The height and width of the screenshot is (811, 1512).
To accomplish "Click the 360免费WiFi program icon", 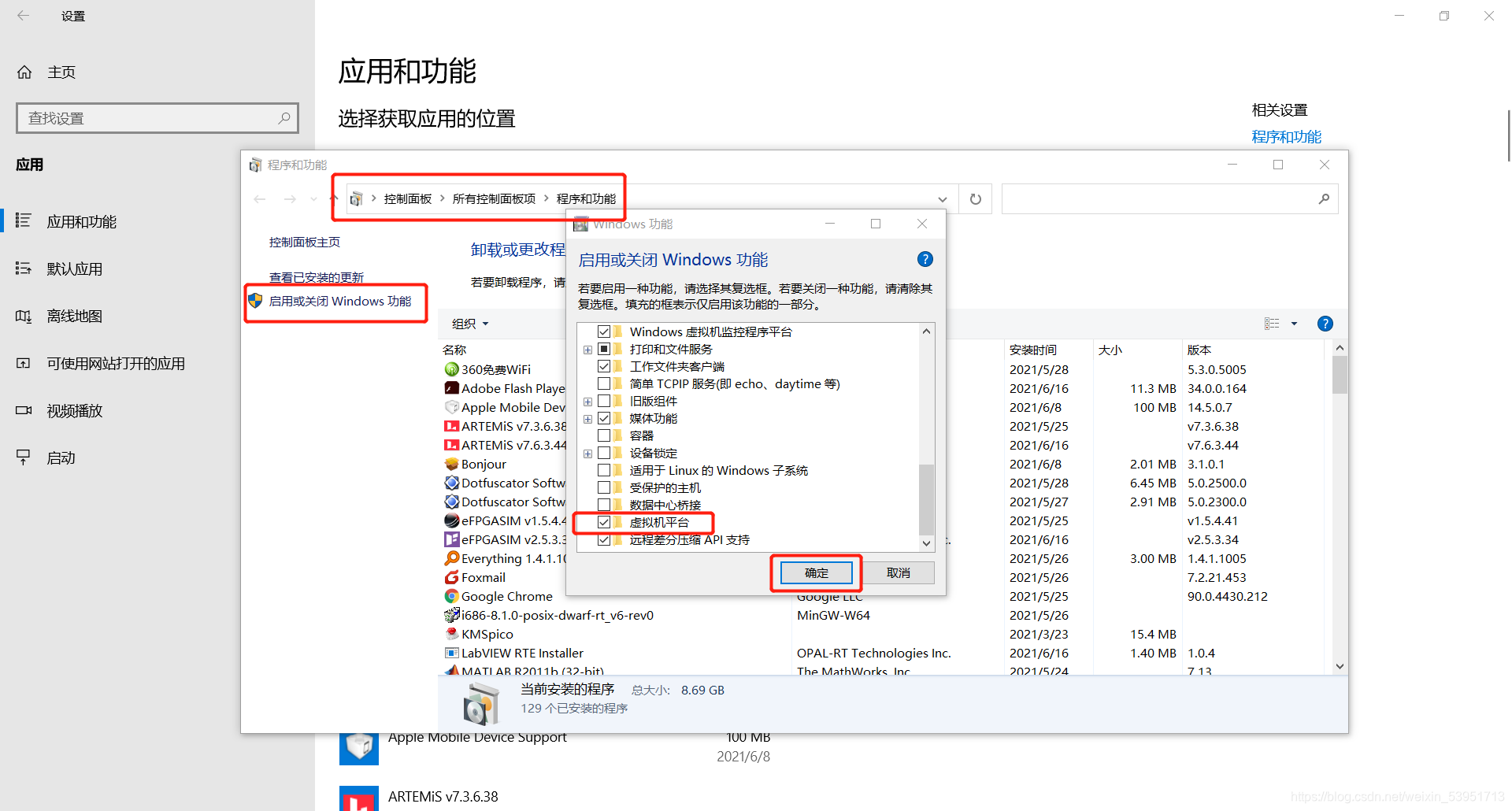I will [x=452, y=369].
